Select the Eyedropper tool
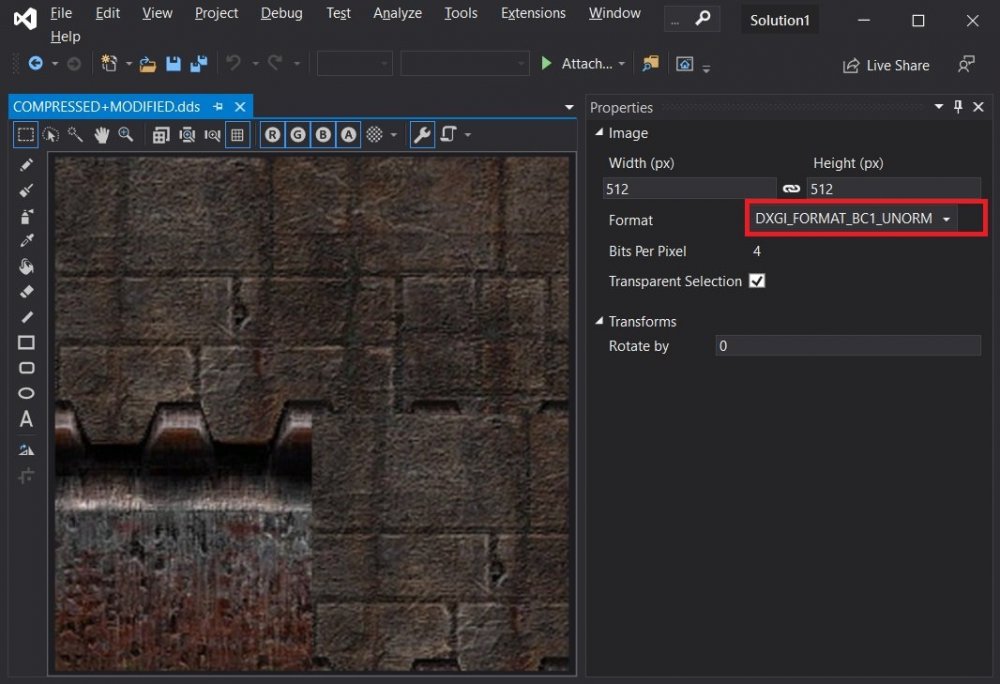The height and width of the screenshot is (684, 1000). pyautogui.click(x=27, y=241)
